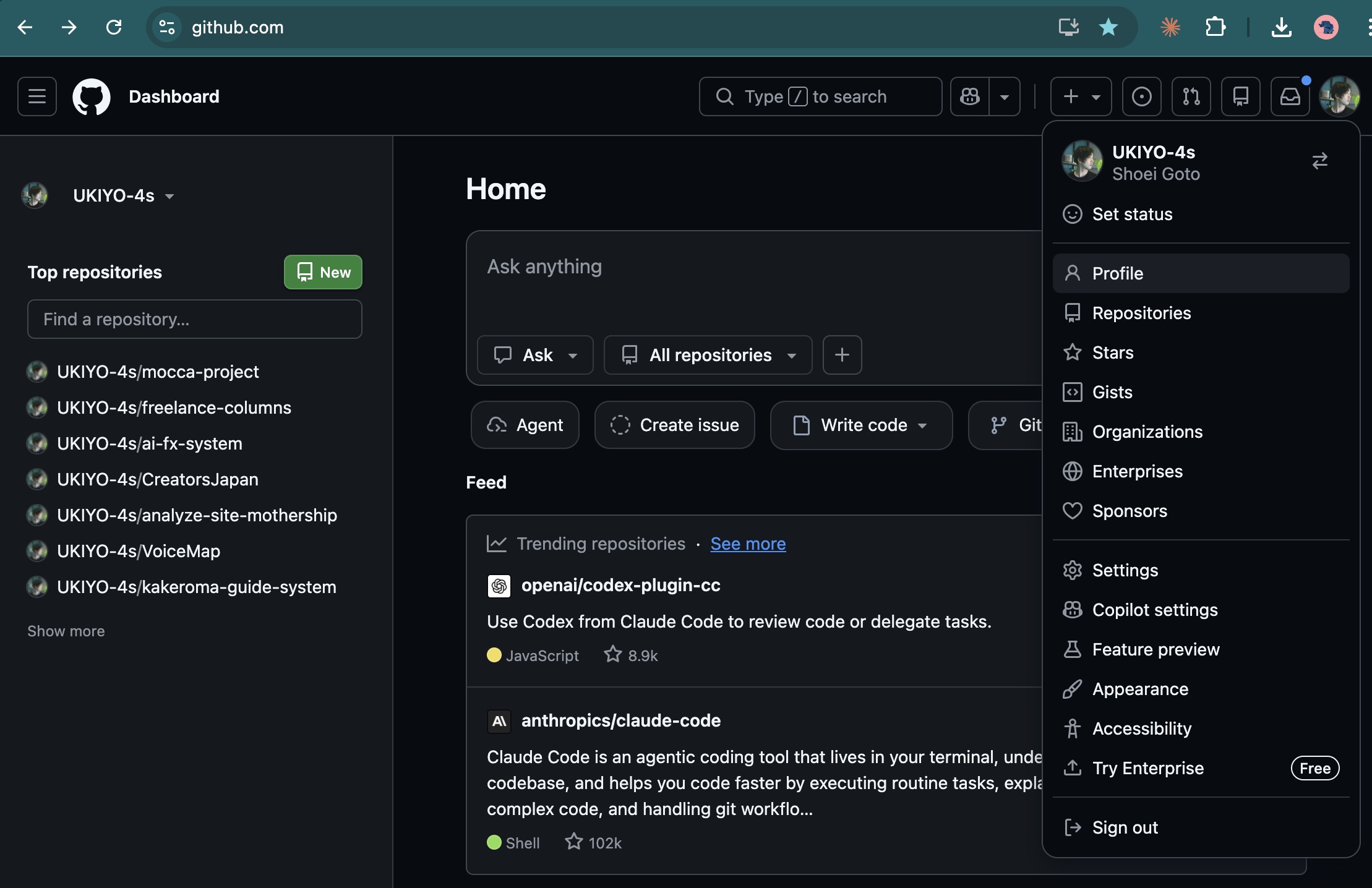Open the Issues icon in the header
This screenshot has height=888, width=1372.
click(1142, 96)
